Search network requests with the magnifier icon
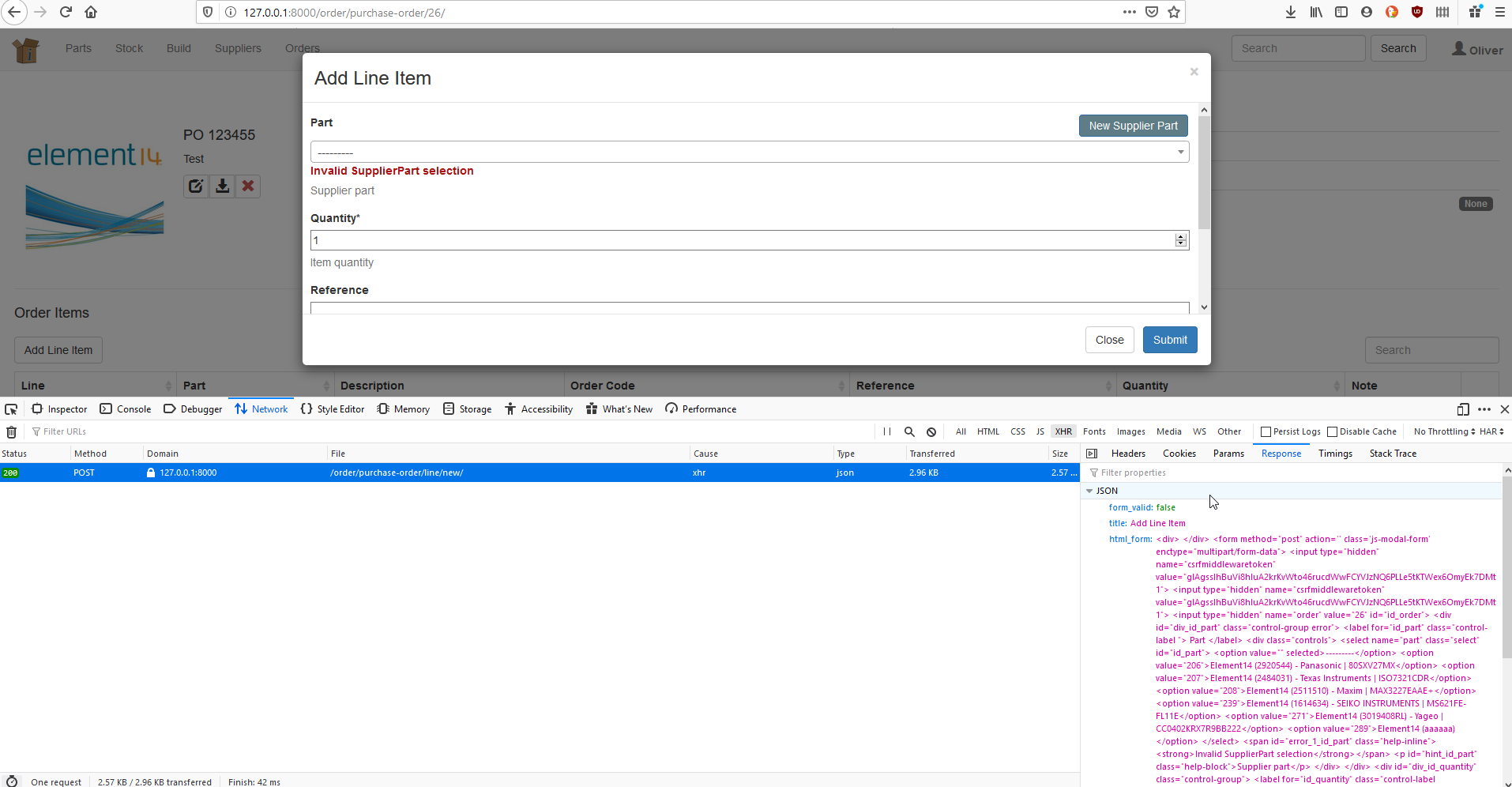The width and height of the screenshot is (1512, 787). 909,431
